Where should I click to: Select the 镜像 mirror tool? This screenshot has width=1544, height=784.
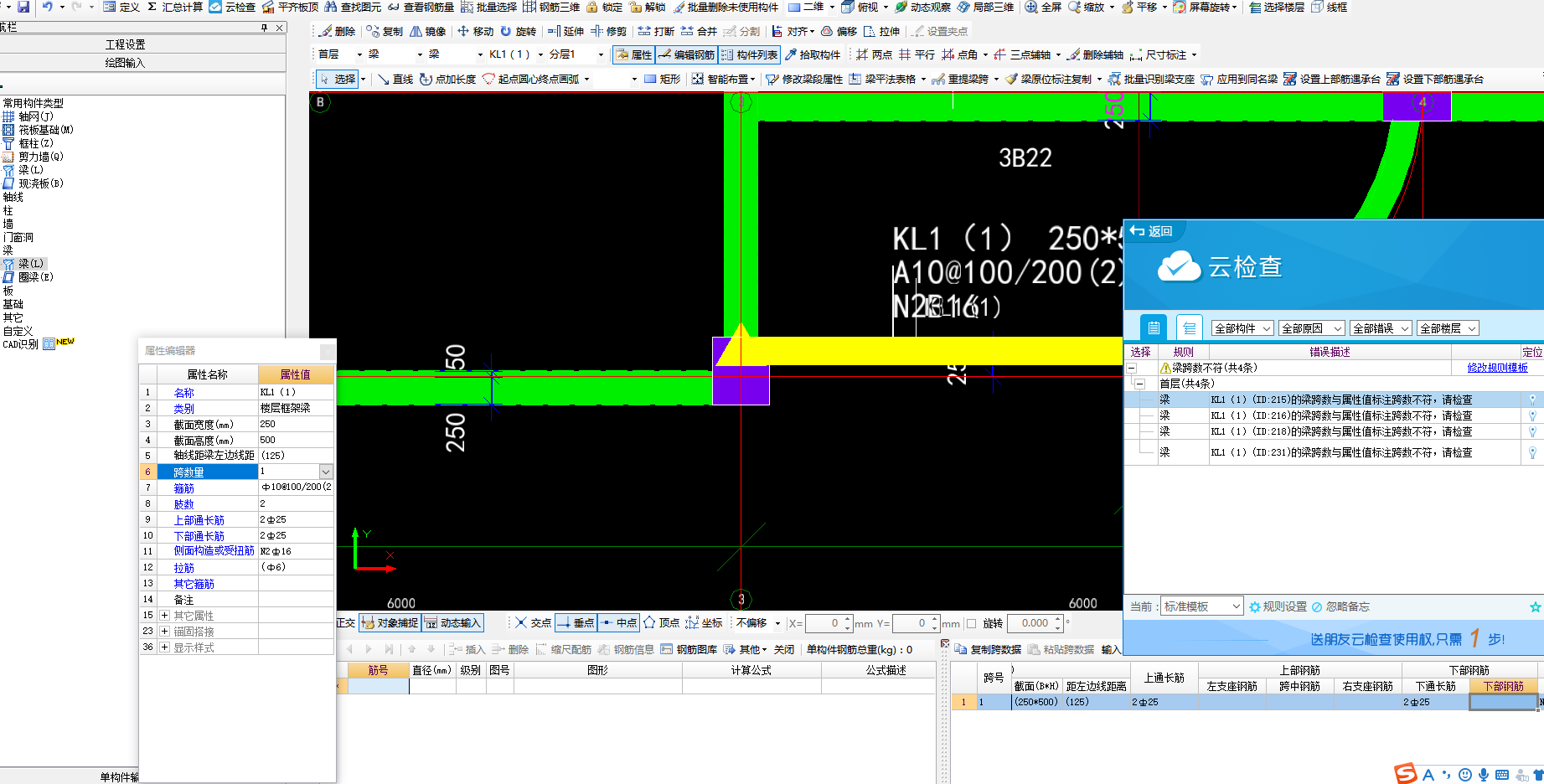[427, 31]
